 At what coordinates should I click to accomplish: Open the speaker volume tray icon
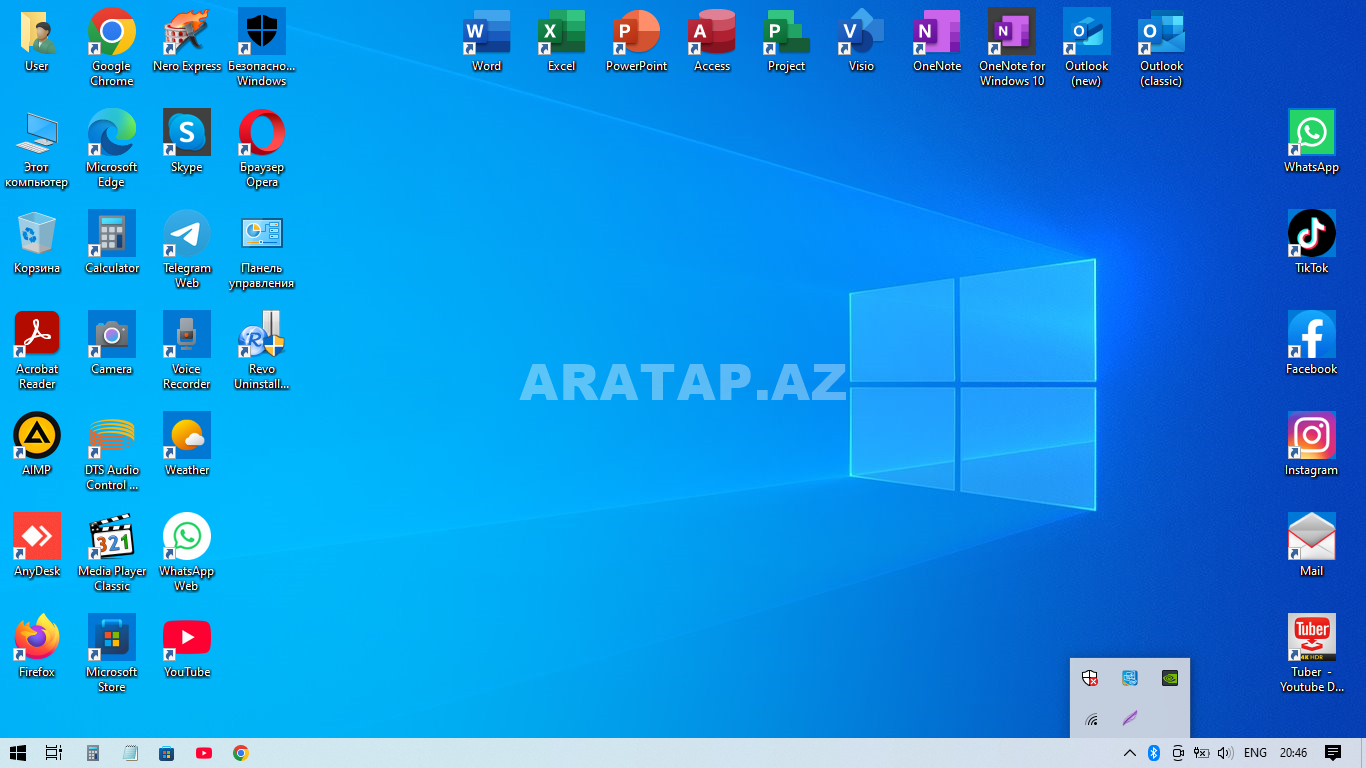(x=1226, y=753)
